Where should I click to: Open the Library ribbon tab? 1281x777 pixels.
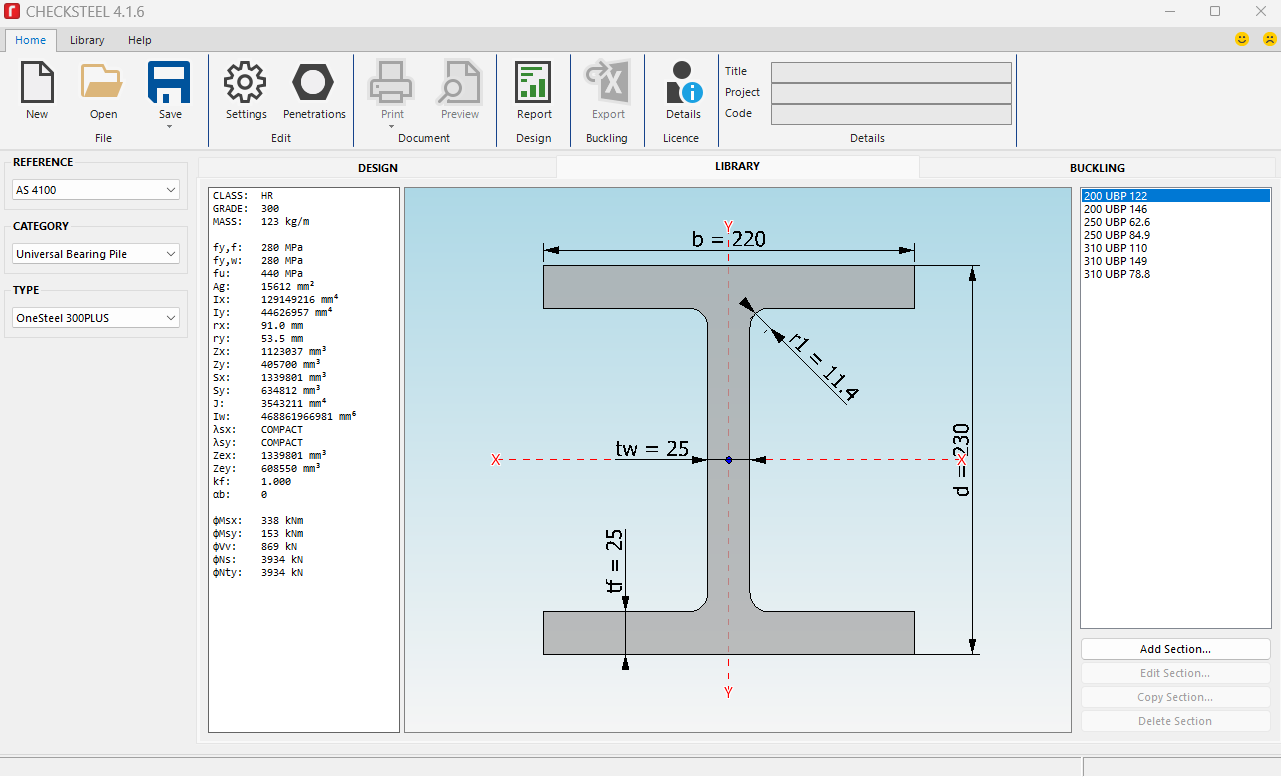click(87, 40)
